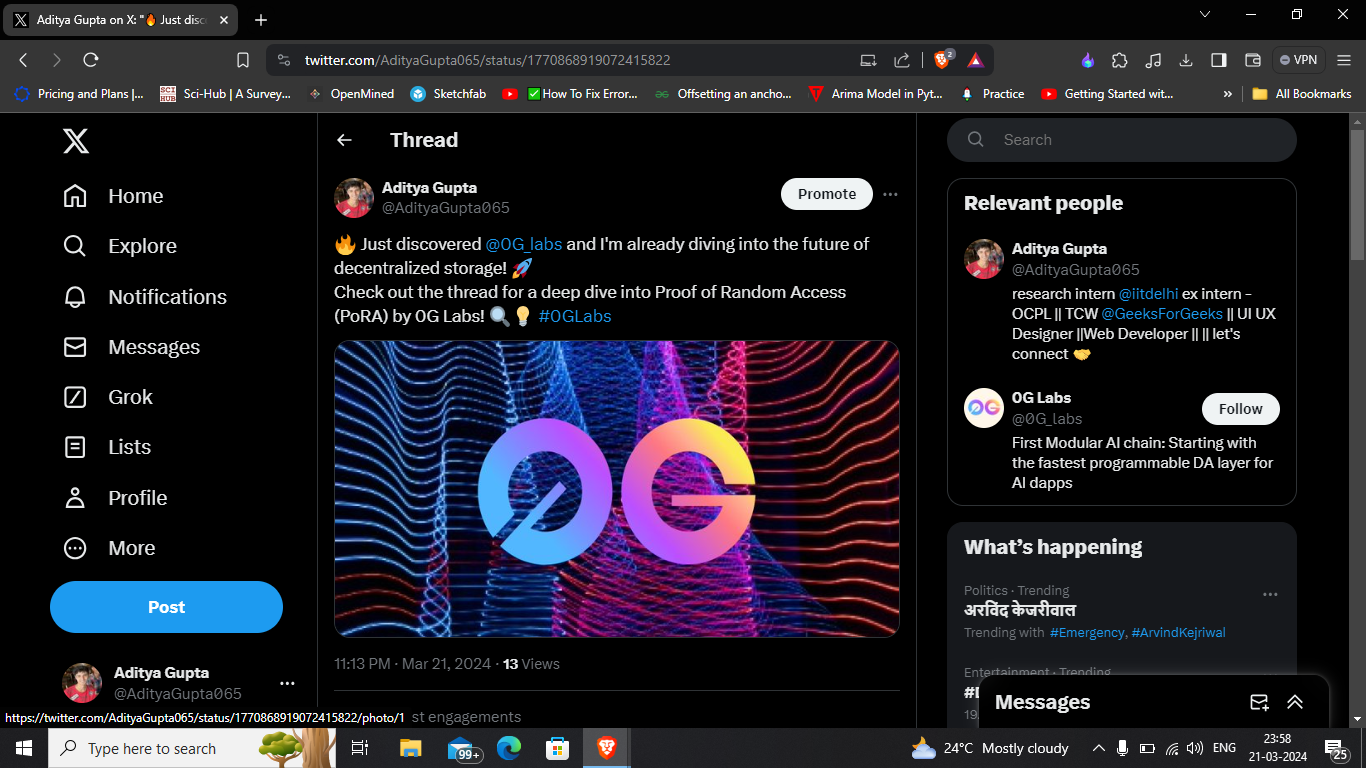The height and width of the screenshot is (768, 1366).
Task: Click the share icon in the address bar
Action: coord(901,60)
